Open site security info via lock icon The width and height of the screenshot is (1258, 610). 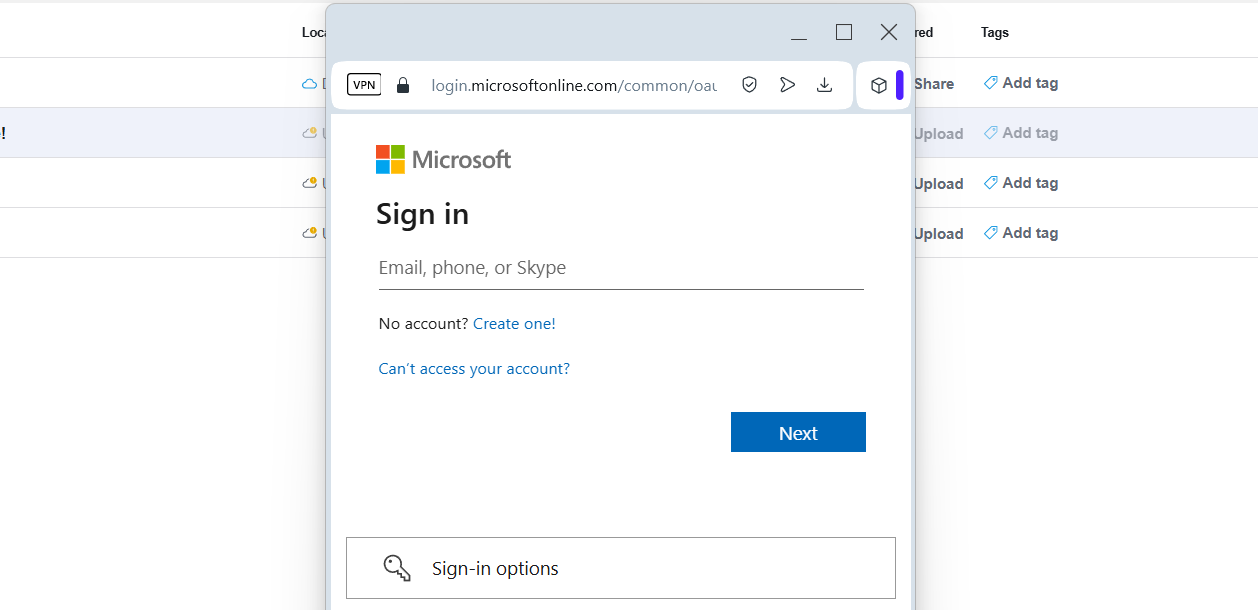point(403,85)
